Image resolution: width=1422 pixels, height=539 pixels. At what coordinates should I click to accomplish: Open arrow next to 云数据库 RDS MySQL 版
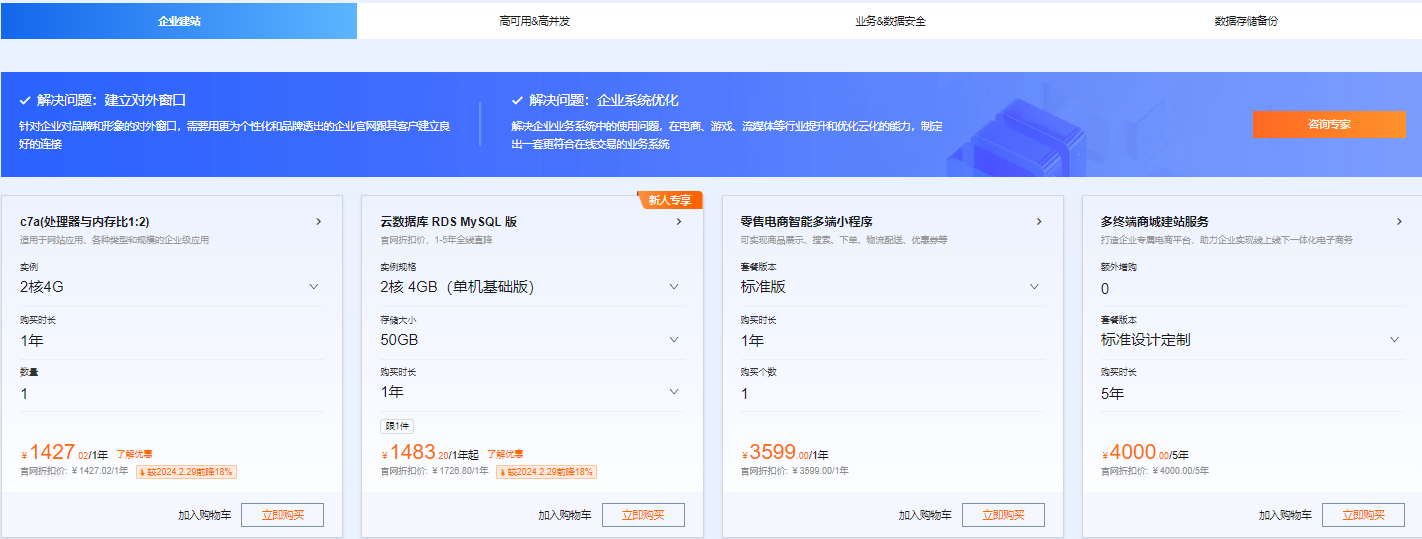[x=679, y=222]
